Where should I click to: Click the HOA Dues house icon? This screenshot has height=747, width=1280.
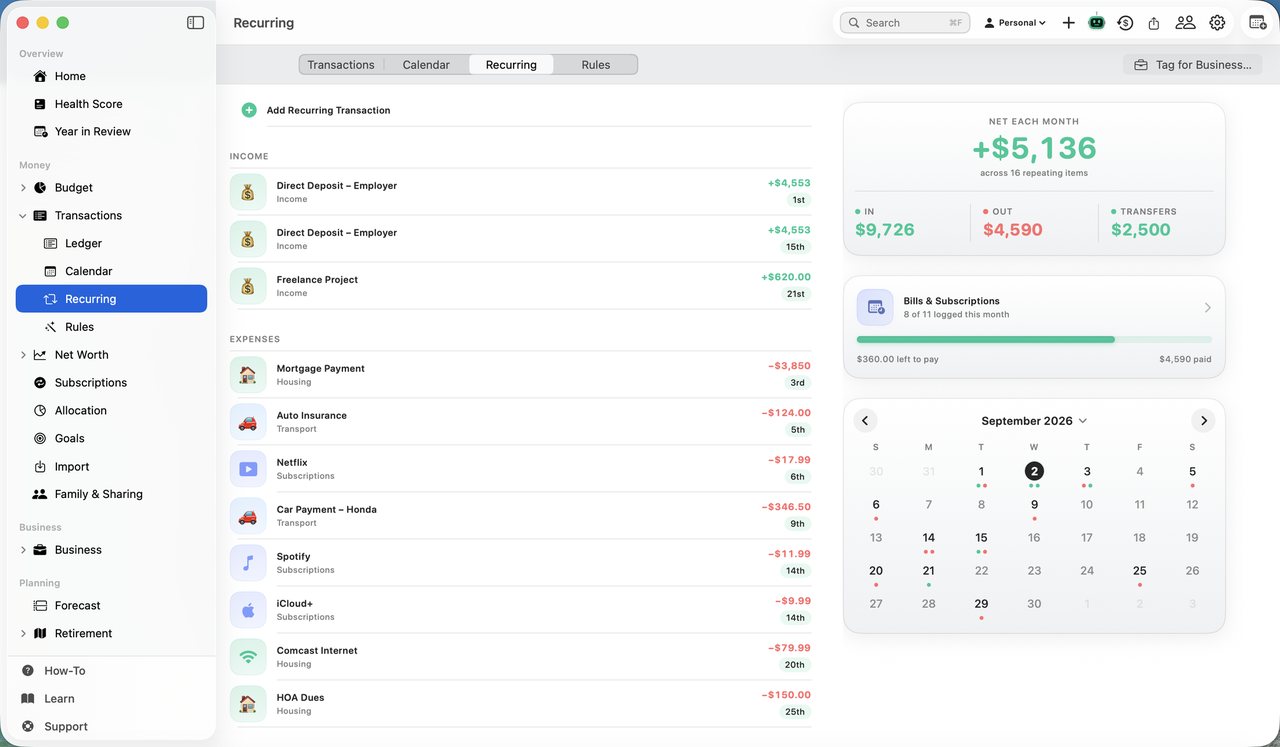pyautogui.click(x=248, y=704)
